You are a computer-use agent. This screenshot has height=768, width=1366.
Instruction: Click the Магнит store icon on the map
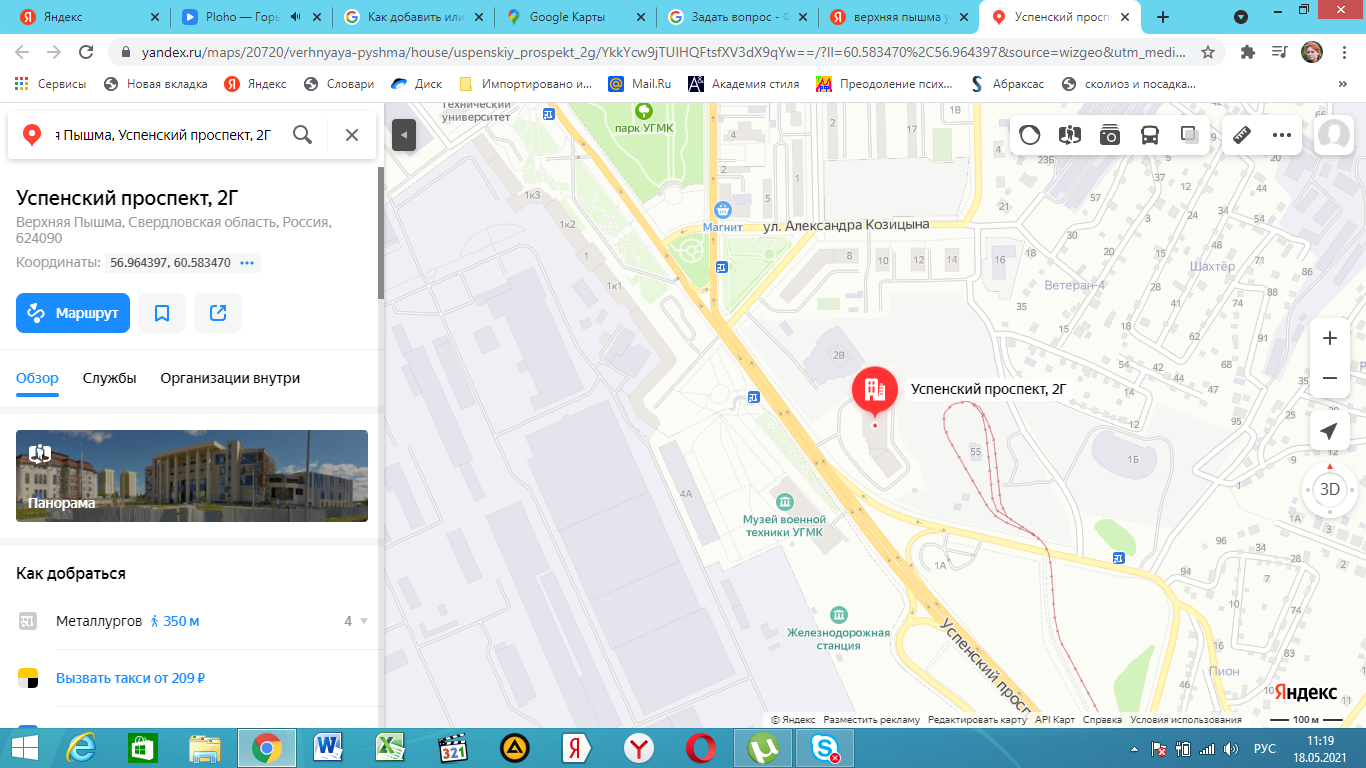click(722, 210)
